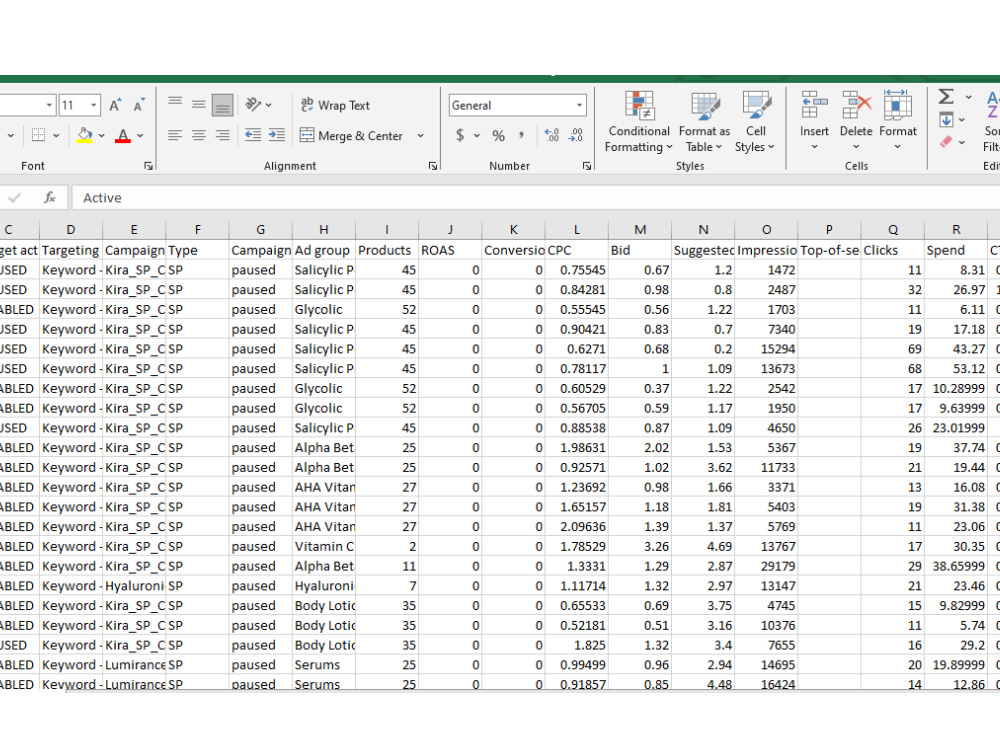Click the Increase Decimal icon
Screen dimensions: 1000x750
(x=552, y=135)
